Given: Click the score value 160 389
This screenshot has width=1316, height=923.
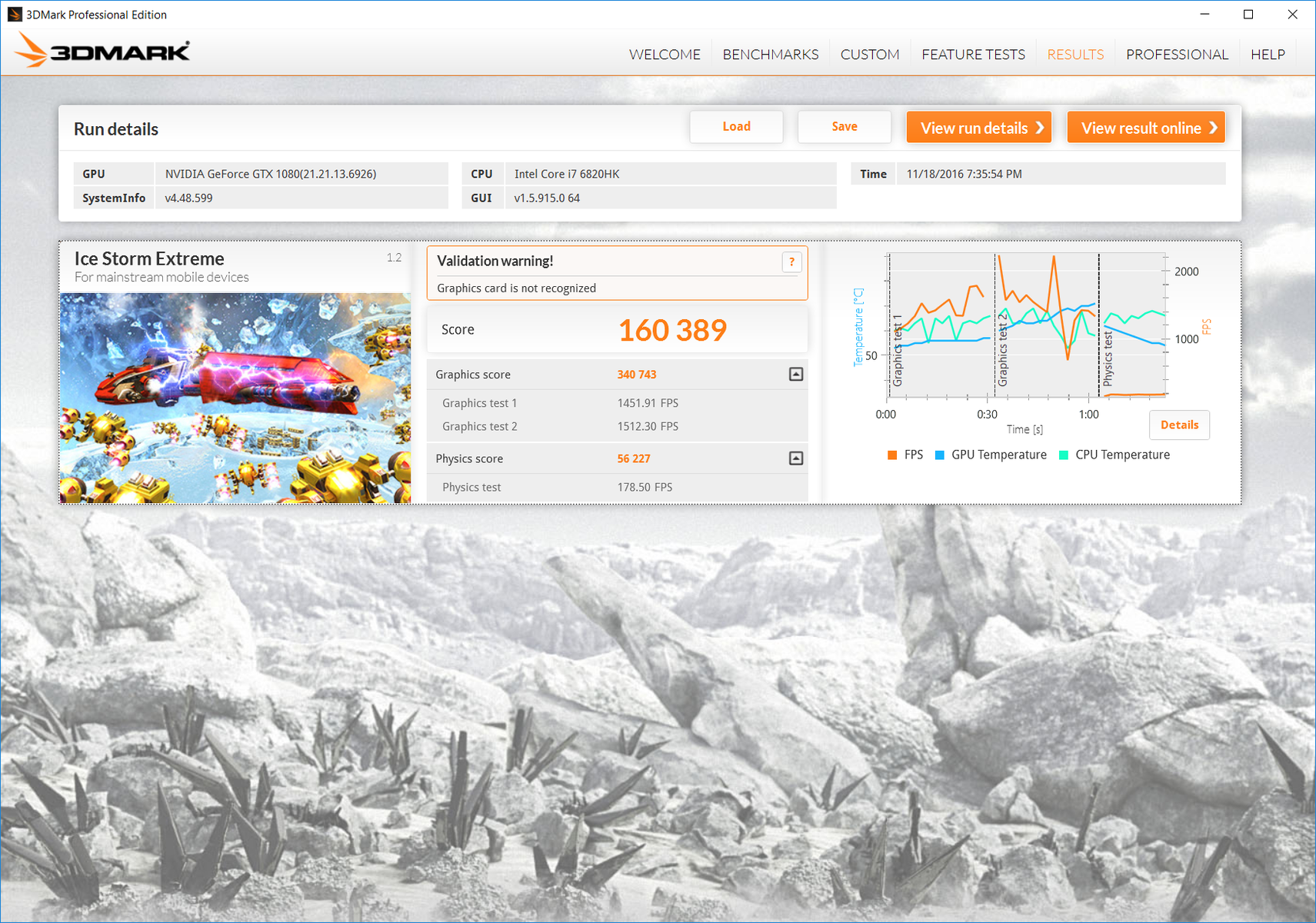Looking at the screenshot, I should 672,331.
